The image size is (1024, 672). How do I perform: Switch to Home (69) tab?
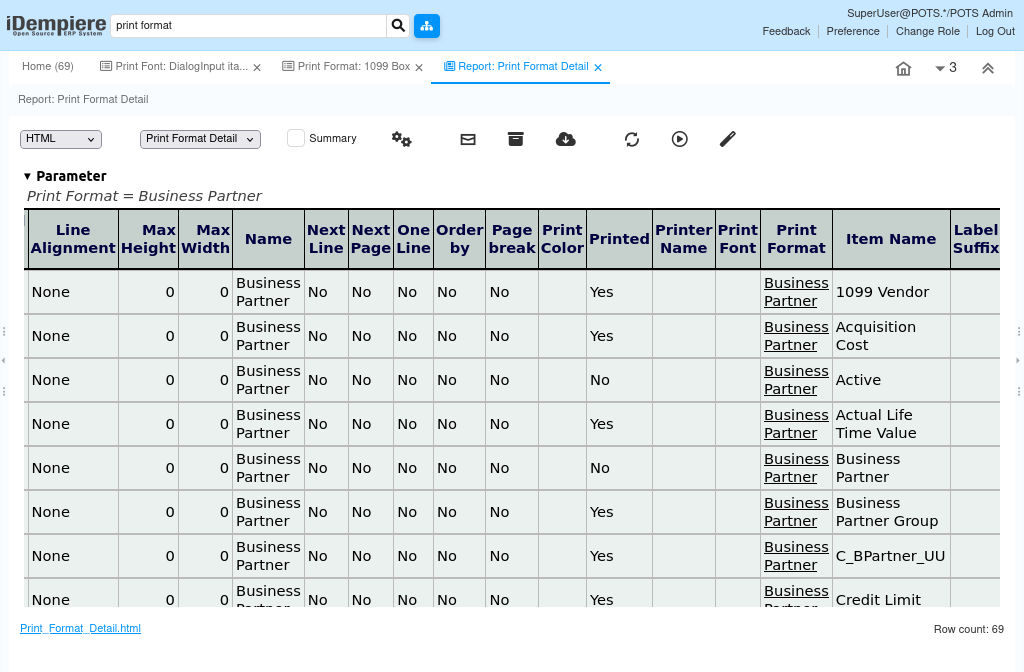pyautogui.click(x=48, y=67)
